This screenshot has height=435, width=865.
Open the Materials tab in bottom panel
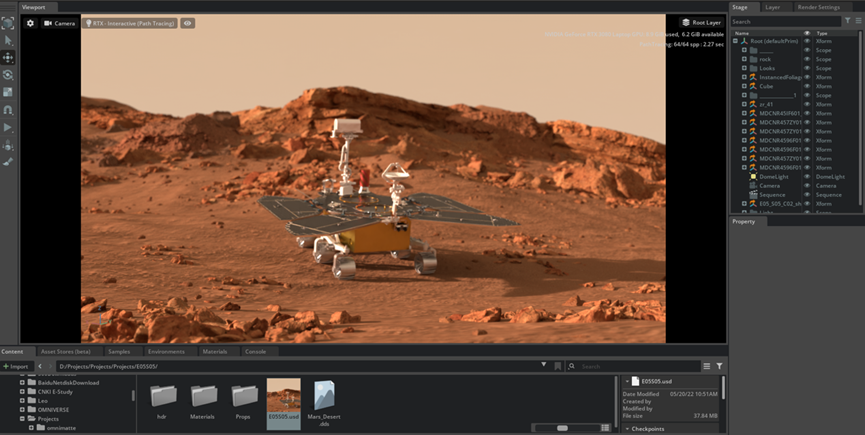[214, 351]
